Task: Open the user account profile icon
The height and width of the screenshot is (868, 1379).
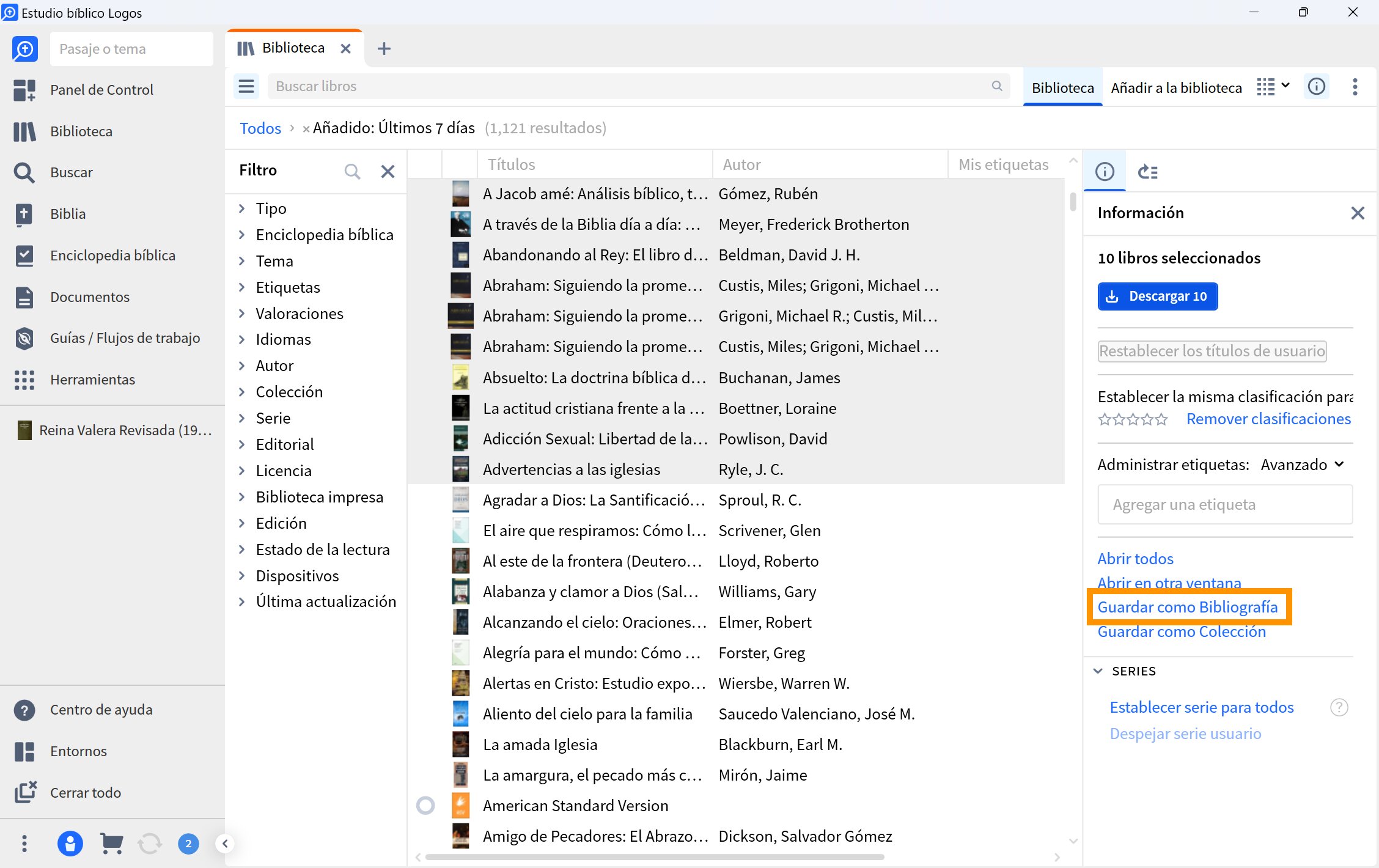Action: tap(70, 844)
